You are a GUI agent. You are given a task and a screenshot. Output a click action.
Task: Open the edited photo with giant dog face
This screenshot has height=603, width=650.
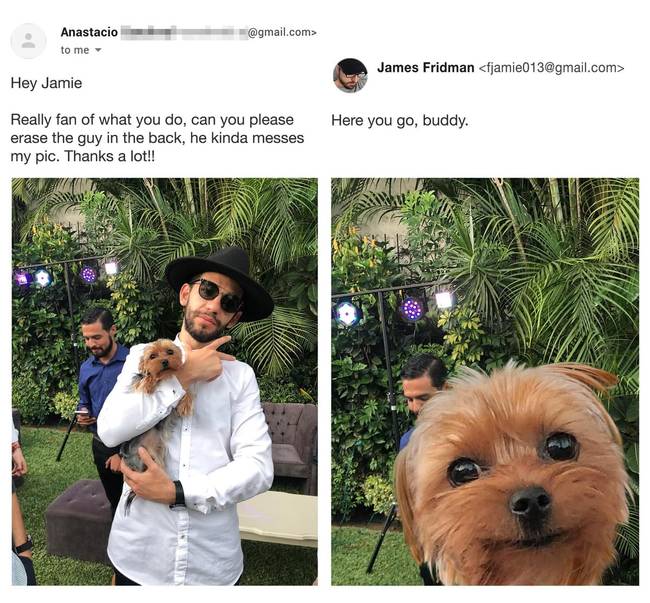[x=485, y=381]
